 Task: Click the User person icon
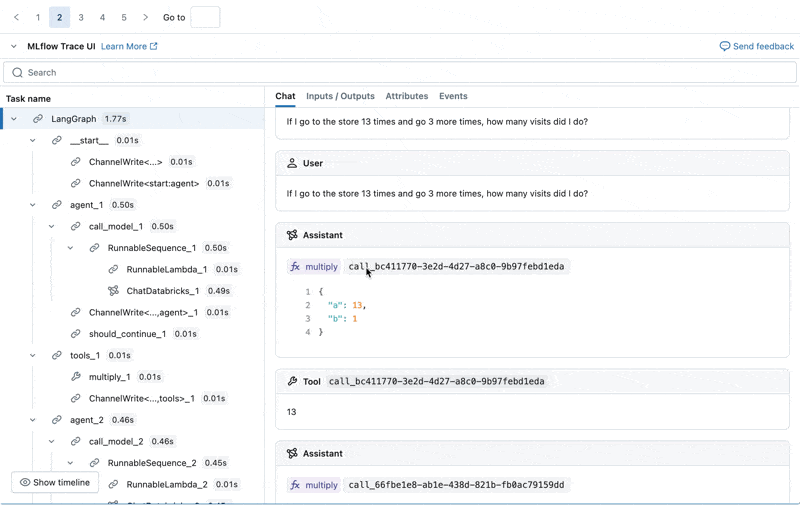click(292, 163)
